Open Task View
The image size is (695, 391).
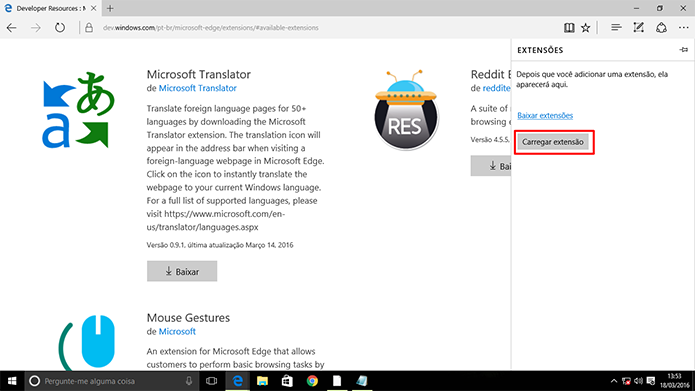point(211,381)
